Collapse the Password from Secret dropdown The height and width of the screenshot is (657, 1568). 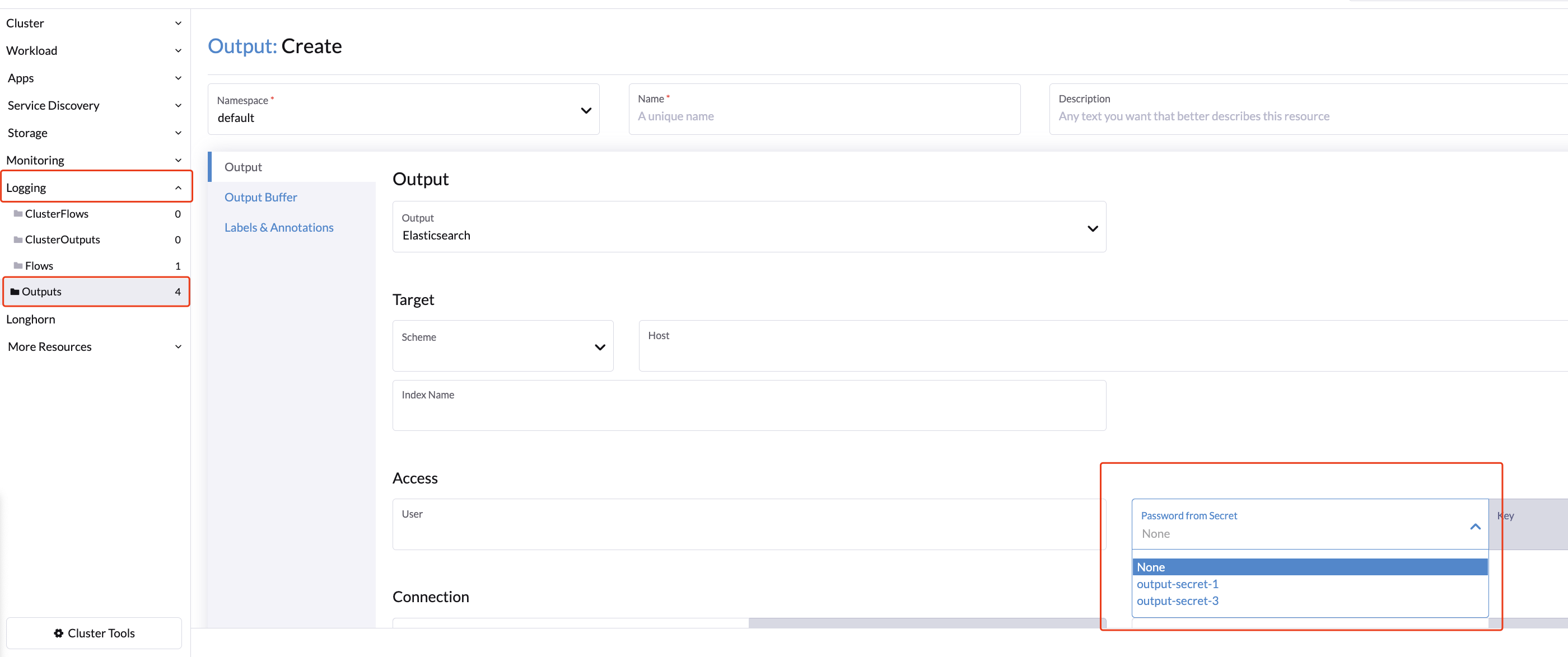1476,525
